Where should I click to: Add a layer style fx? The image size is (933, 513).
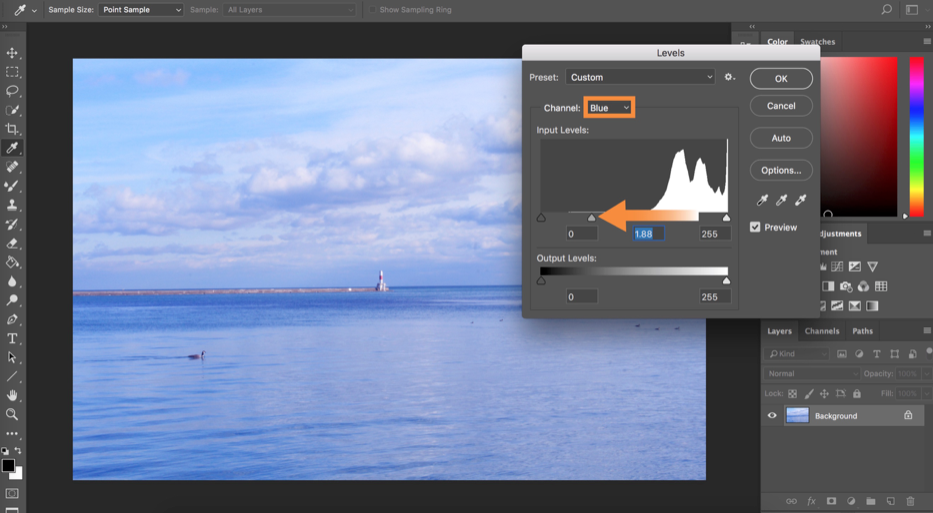tap(811, 501)
